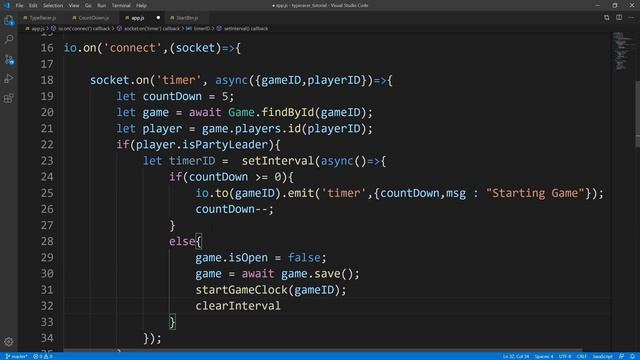The image size is (640, 360).
Task: Open the File menu
Action: pos(19,5)
